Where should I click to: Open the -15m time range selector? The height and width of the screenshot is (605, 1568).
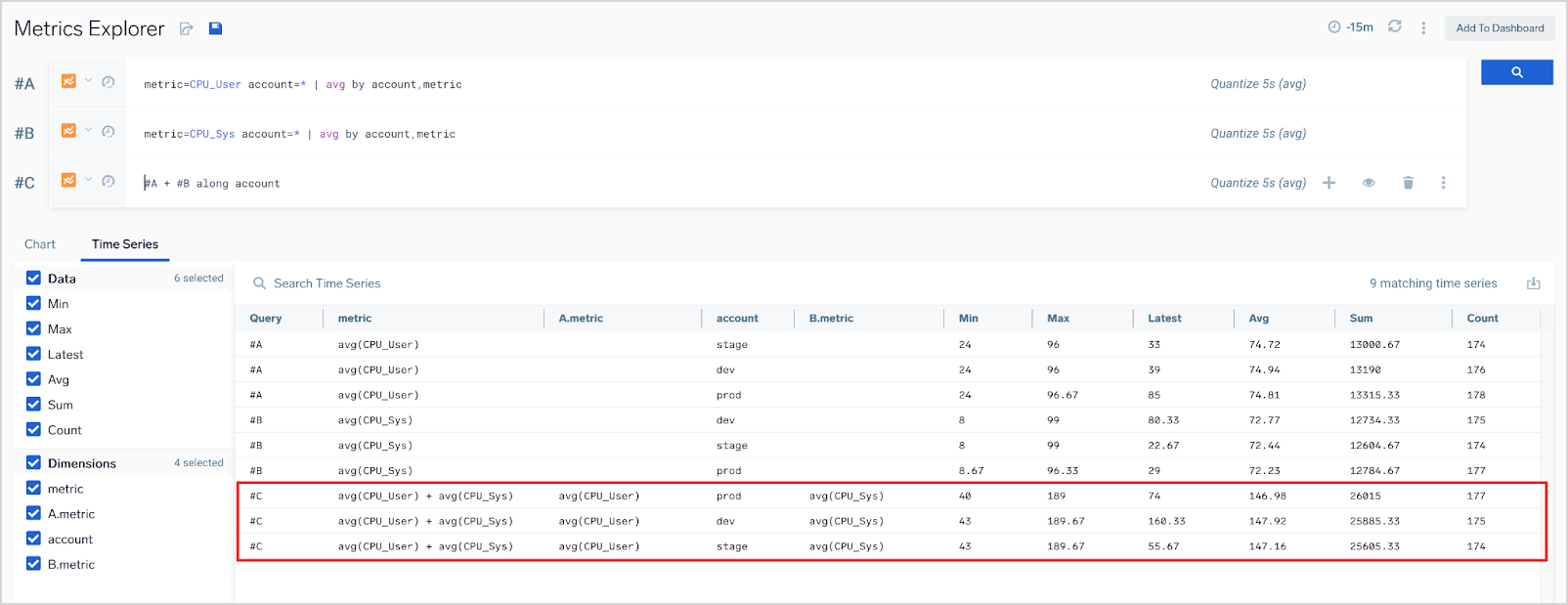pos(1351,27)
